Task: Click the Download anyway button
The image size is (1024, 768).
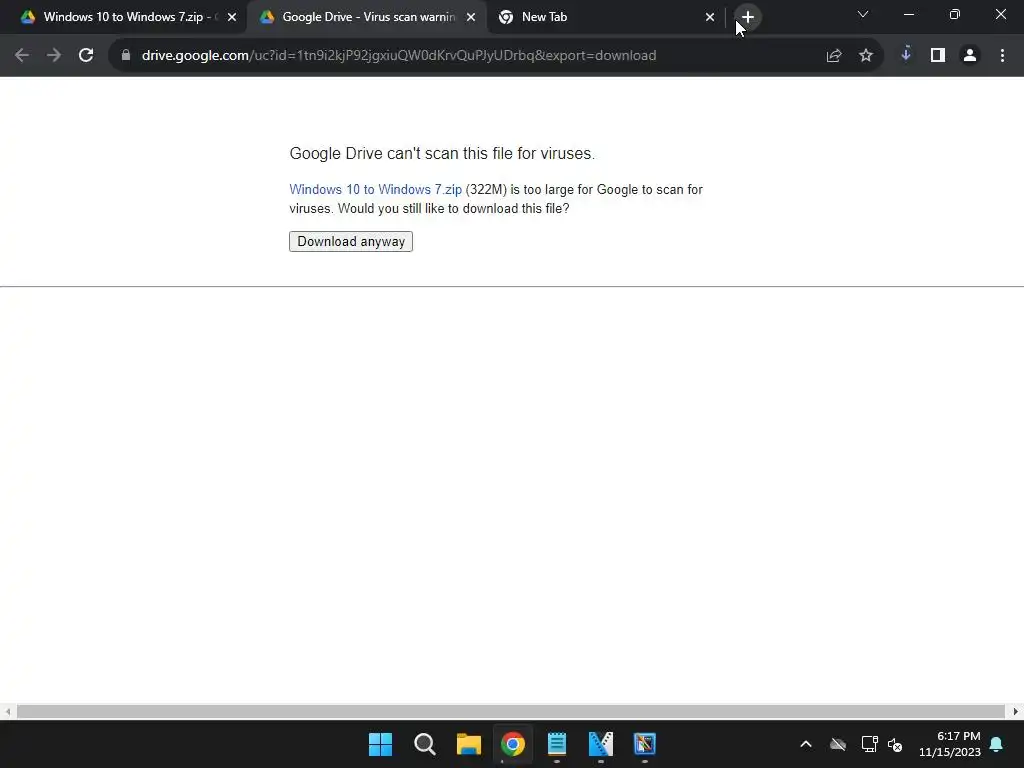Action: (x=351, y=242)
